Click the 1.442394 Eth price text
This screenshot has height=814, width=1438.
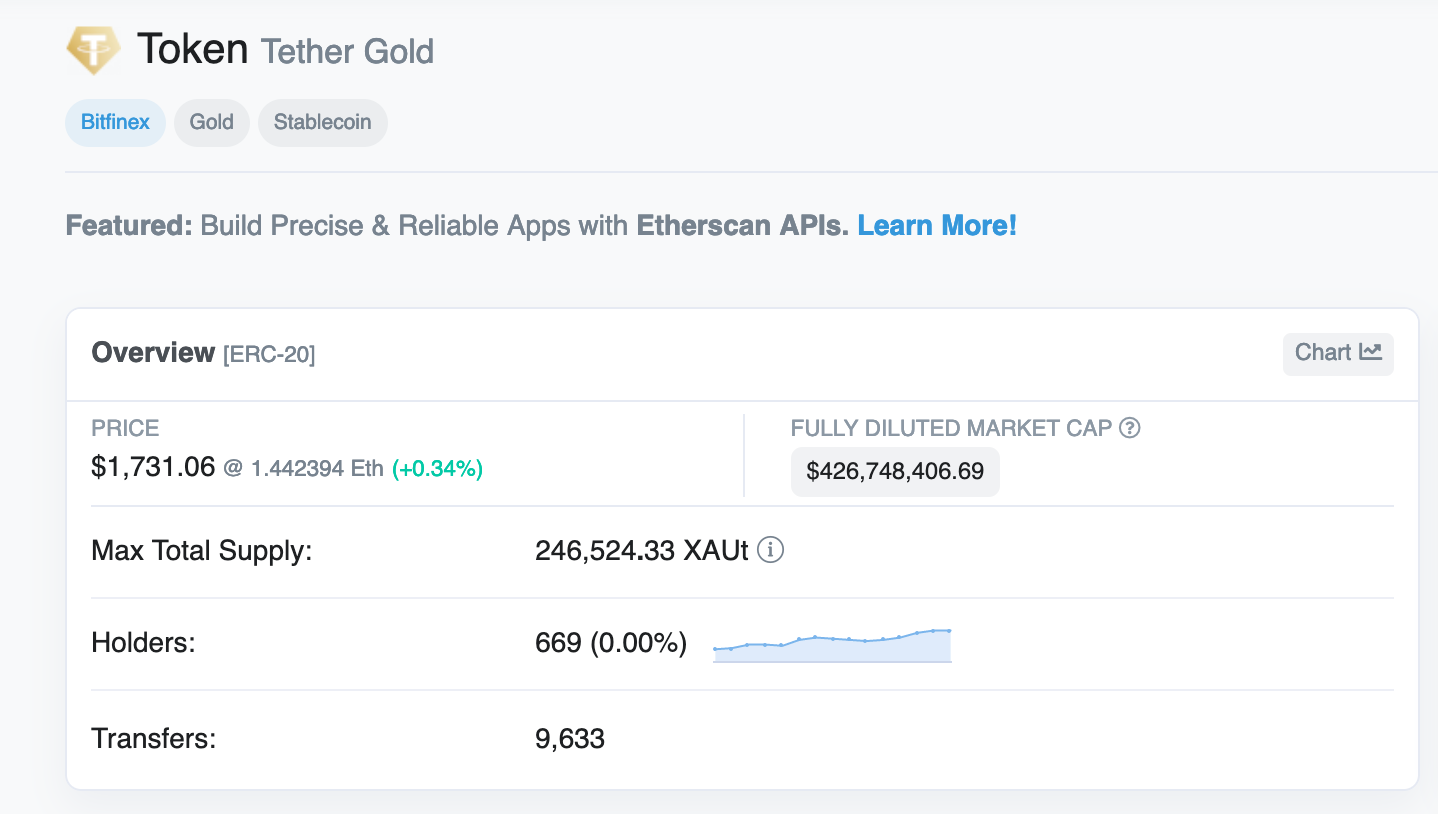pyautogui.click(x=317, y=468)
